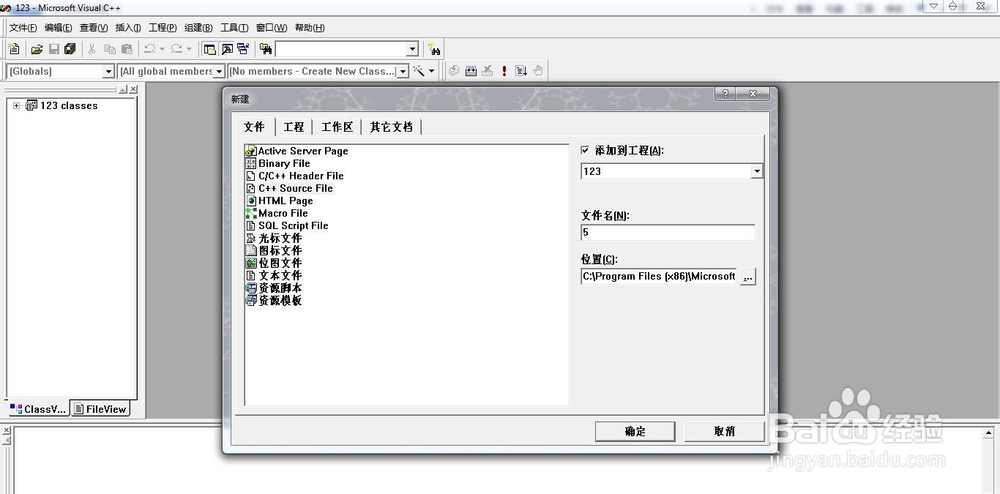Click the 文件名 input field
Image resolution: width=1000 pixels, height=494 pixels.
click(668, 233)
